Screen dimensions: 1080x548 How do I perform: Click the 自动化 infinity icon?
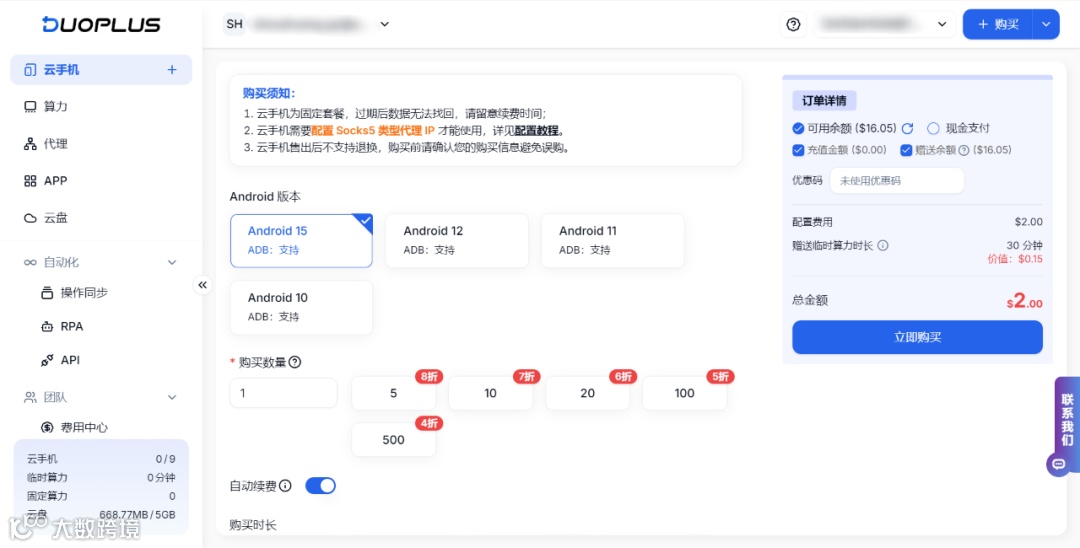(x=30, y=262)
